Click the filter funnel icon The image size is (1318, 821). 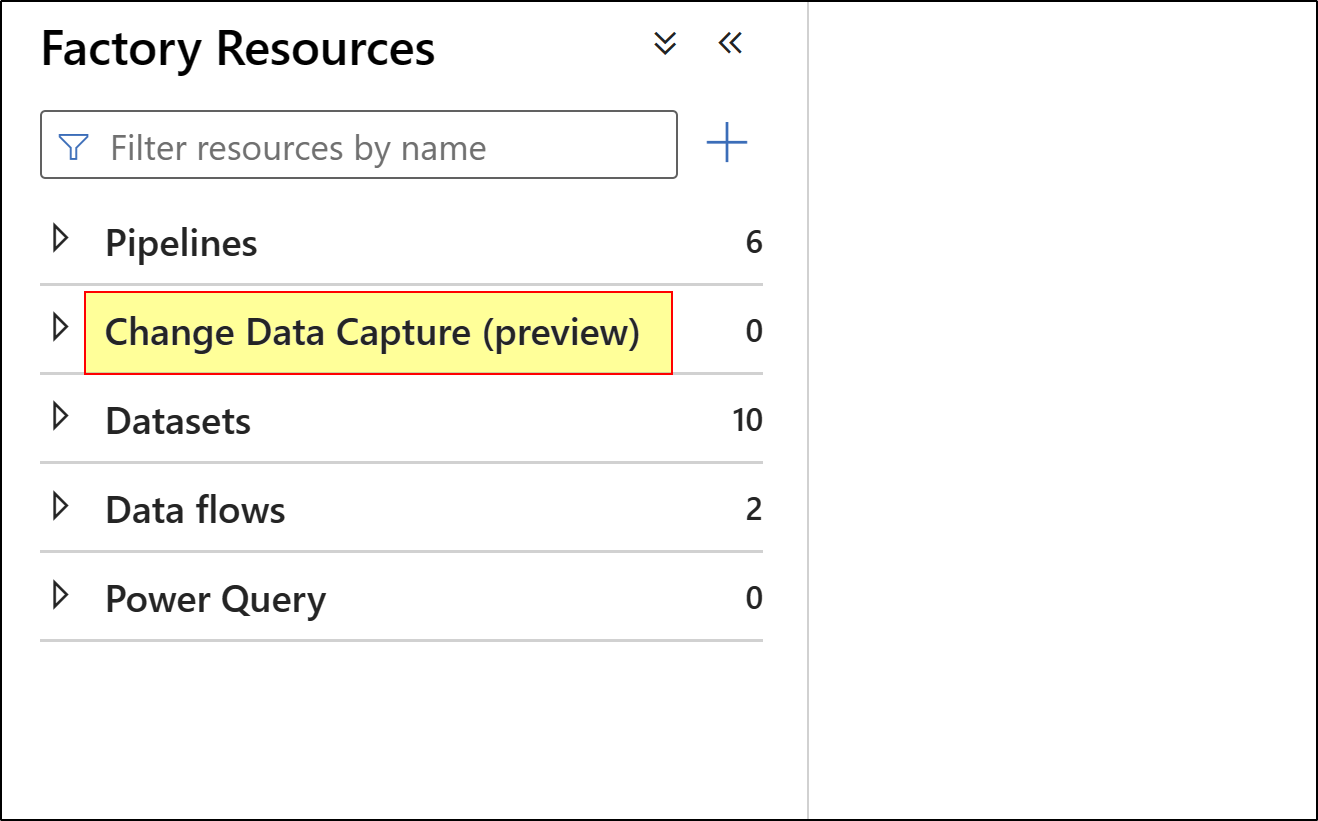(74, 147)
